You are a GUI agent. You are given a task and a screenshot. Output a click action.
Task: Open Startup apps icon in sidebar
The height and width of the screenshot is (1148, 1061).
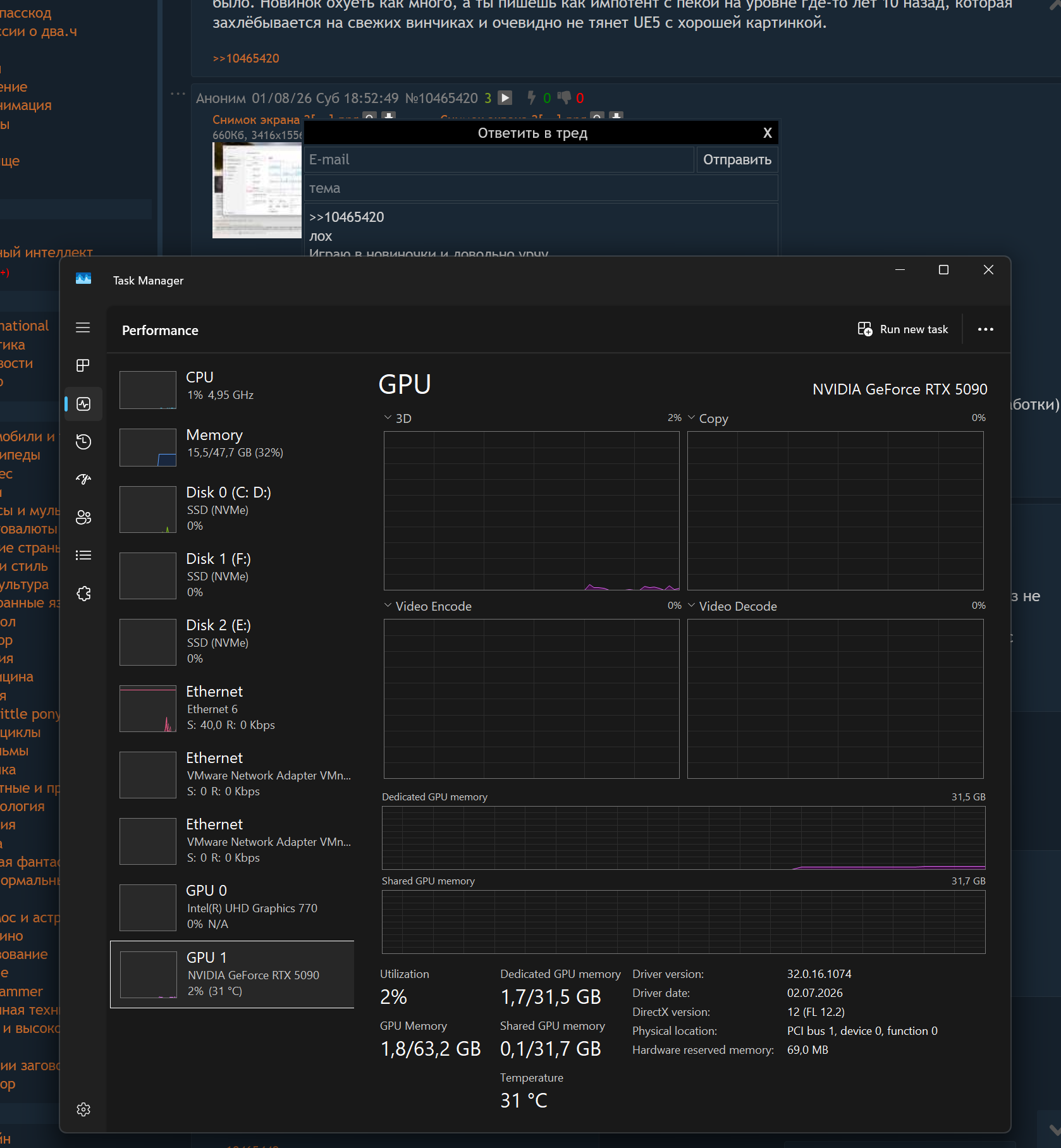tap(83, 479)
